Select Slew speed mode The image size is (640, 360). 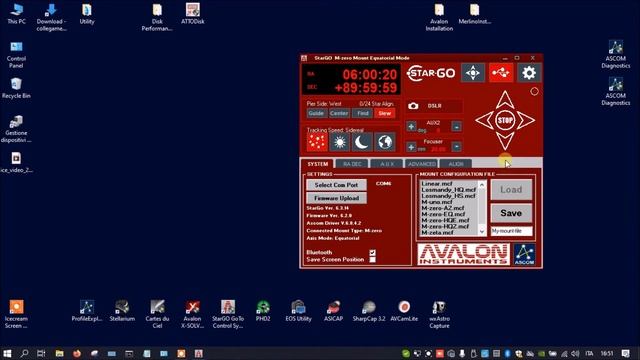click(x=385, y=113)
